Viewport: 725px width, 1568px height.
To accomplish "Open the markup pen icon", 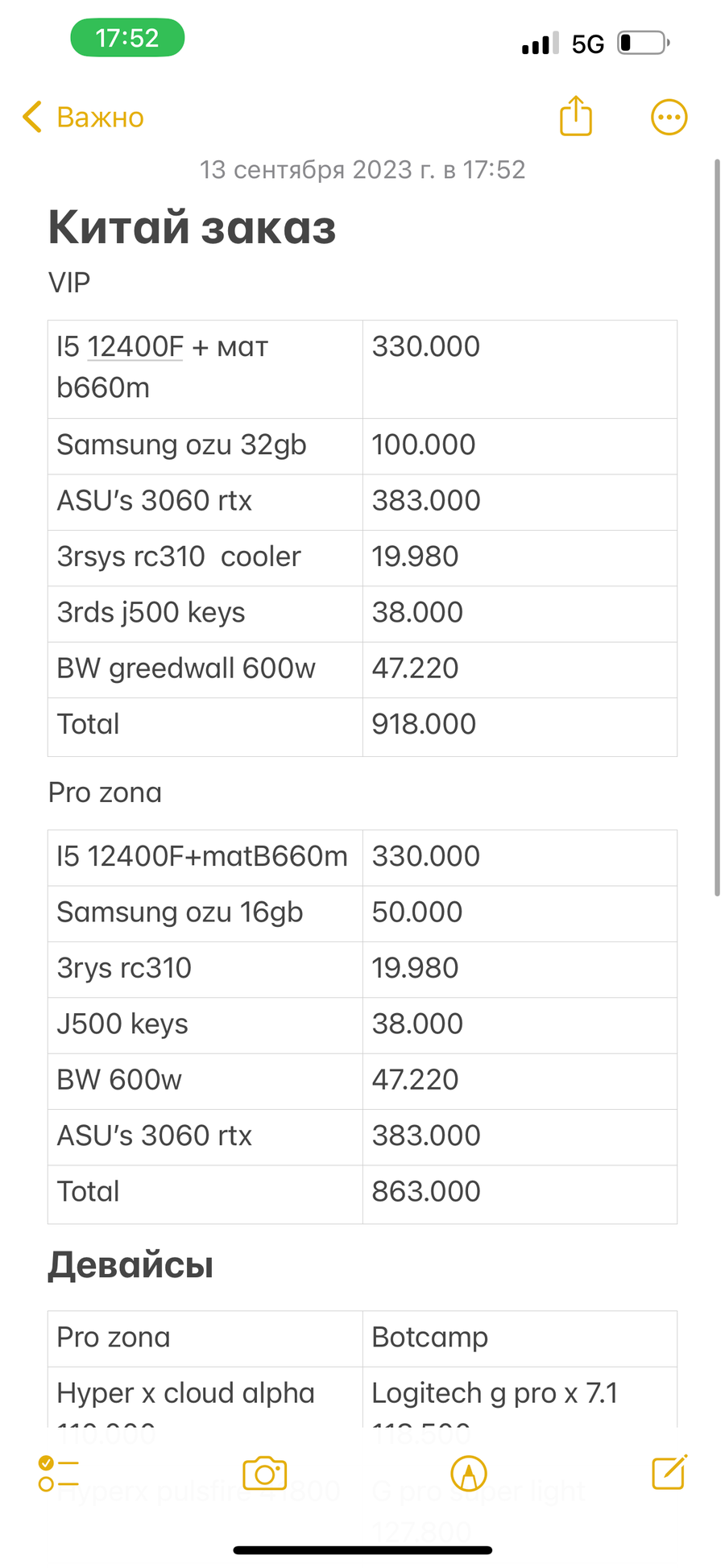I will 469,1474.
